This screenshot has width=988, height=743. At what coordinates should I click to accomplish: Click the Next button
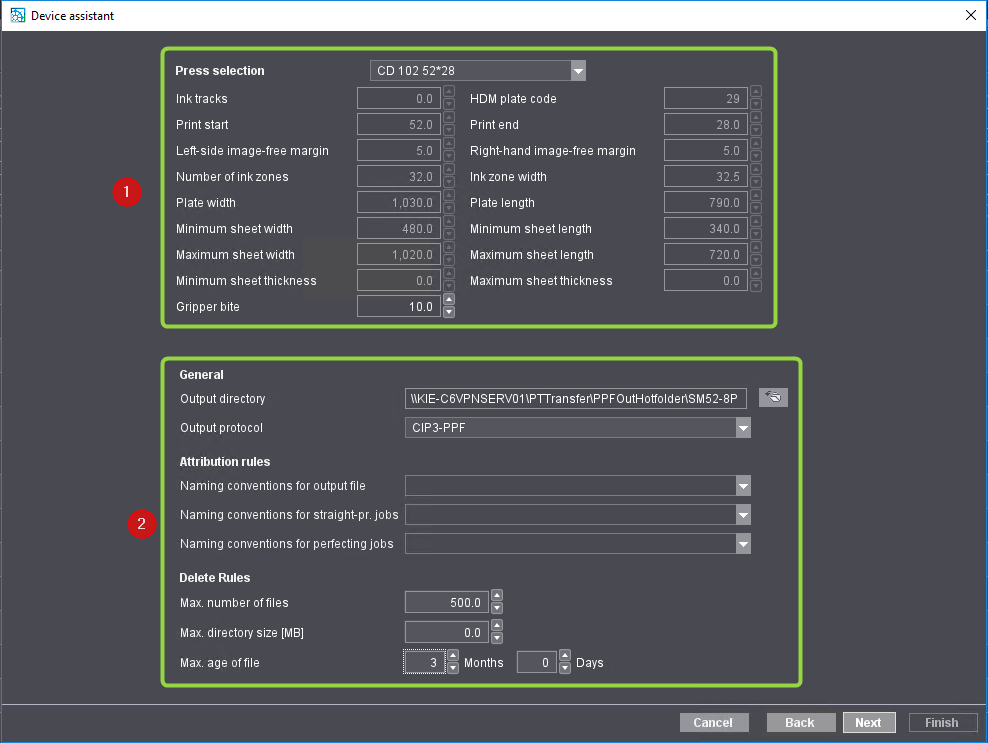click(868, 722)
